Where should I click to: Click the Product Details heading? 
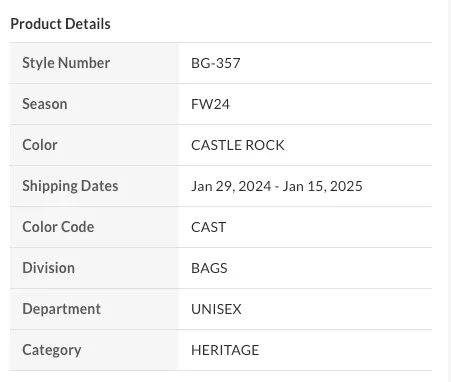(x=60, y=24)
